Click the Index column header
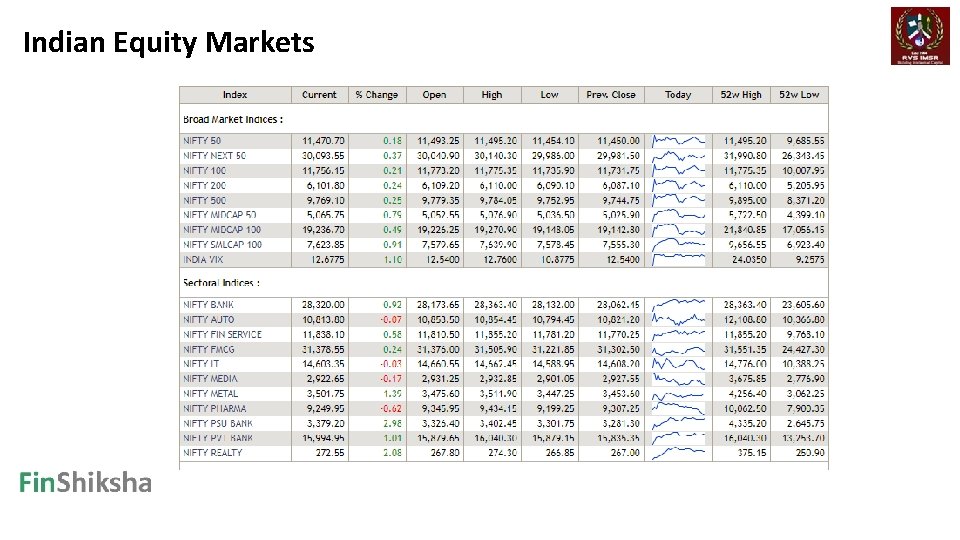 [235, 95]
